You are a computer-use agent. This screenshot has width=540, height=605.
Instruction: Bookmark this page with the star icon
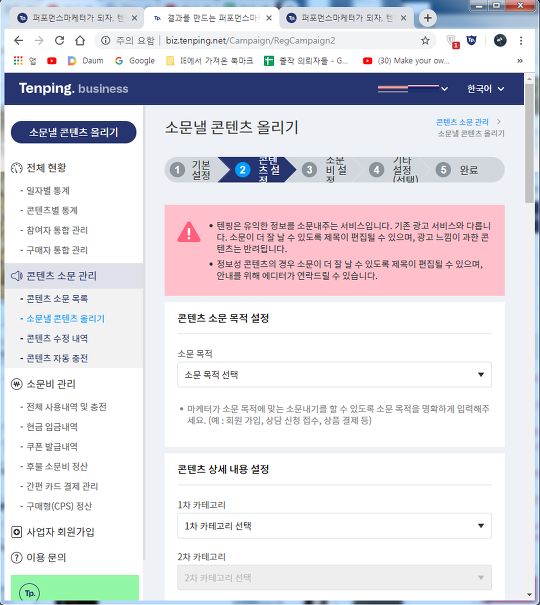(425, 41)
